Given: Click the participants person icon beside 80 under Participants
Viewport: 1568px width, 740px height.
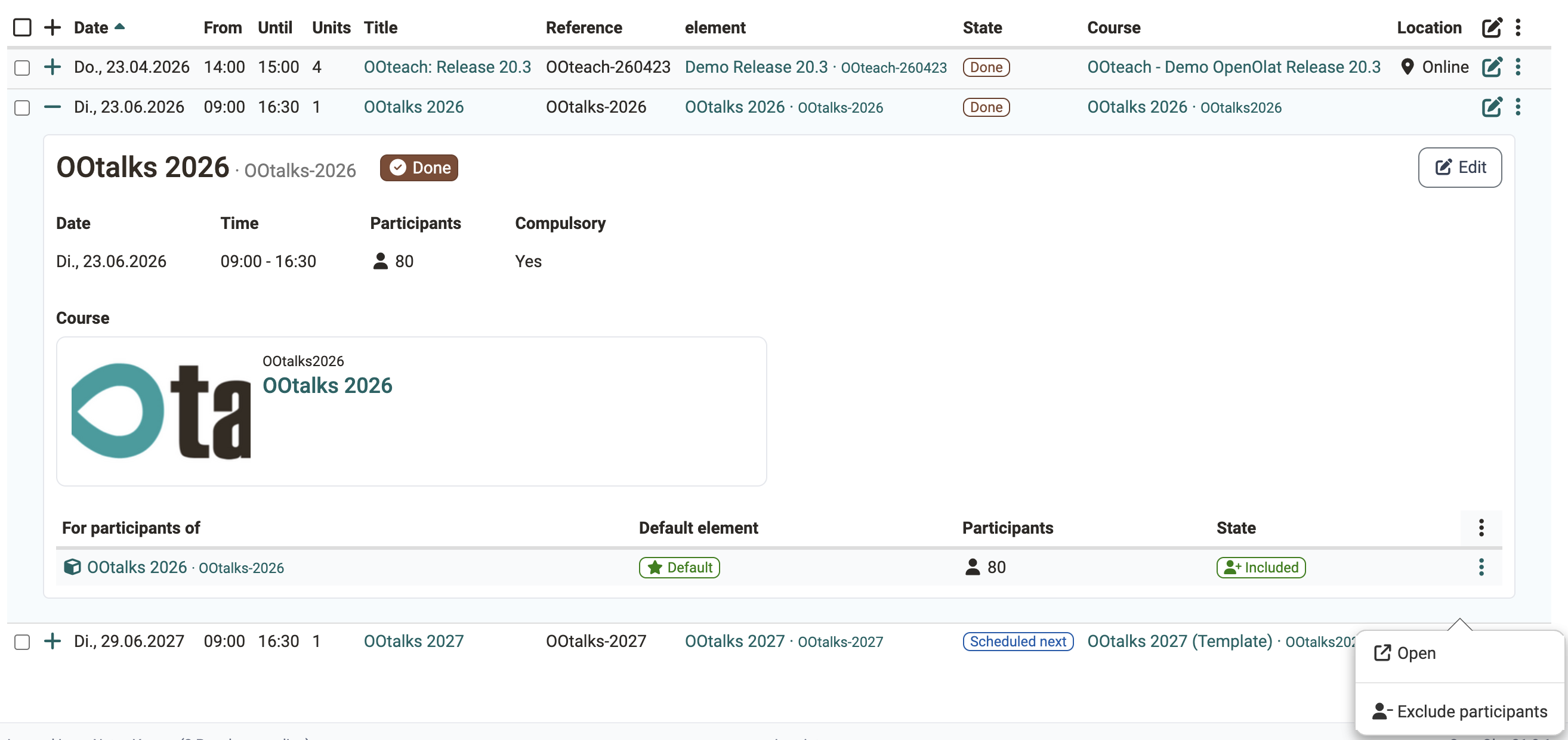Looking at the screenshot, I should click(x=381, y=261).
